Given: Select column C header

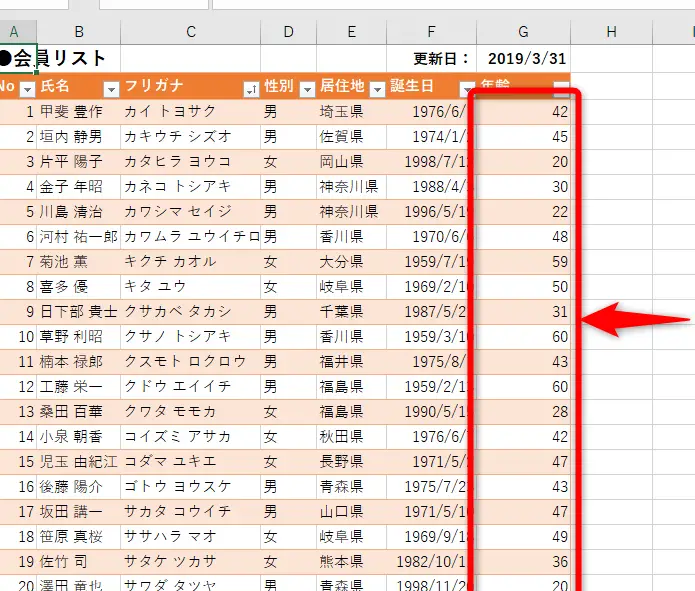Looking at the screenshot, I should 191,32.
